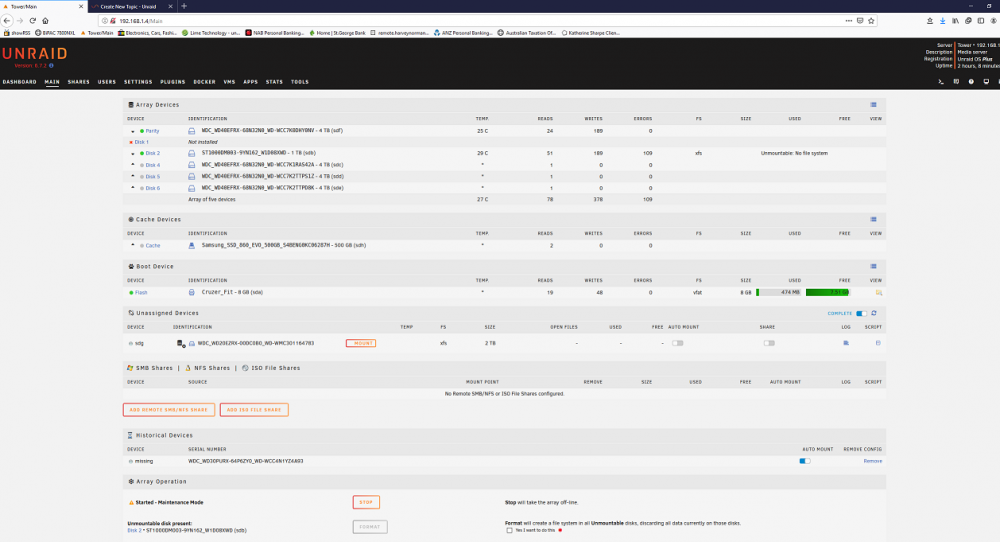Go to the browser home page icon
This screenshot has width=1000, height=542.
click(x=45, y=20)
